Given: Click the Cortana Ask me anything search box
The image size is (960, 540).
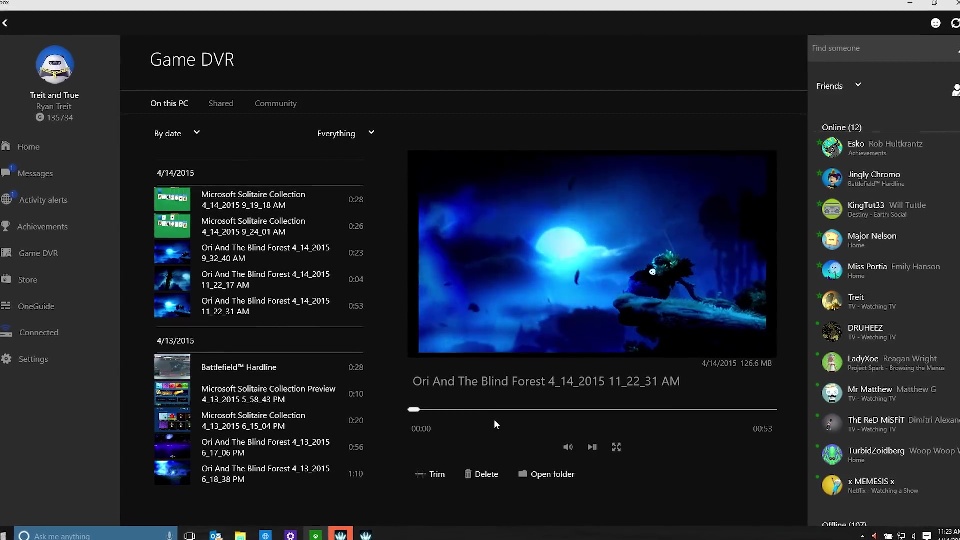Looking at the screenshot, I should coord(96,535).
